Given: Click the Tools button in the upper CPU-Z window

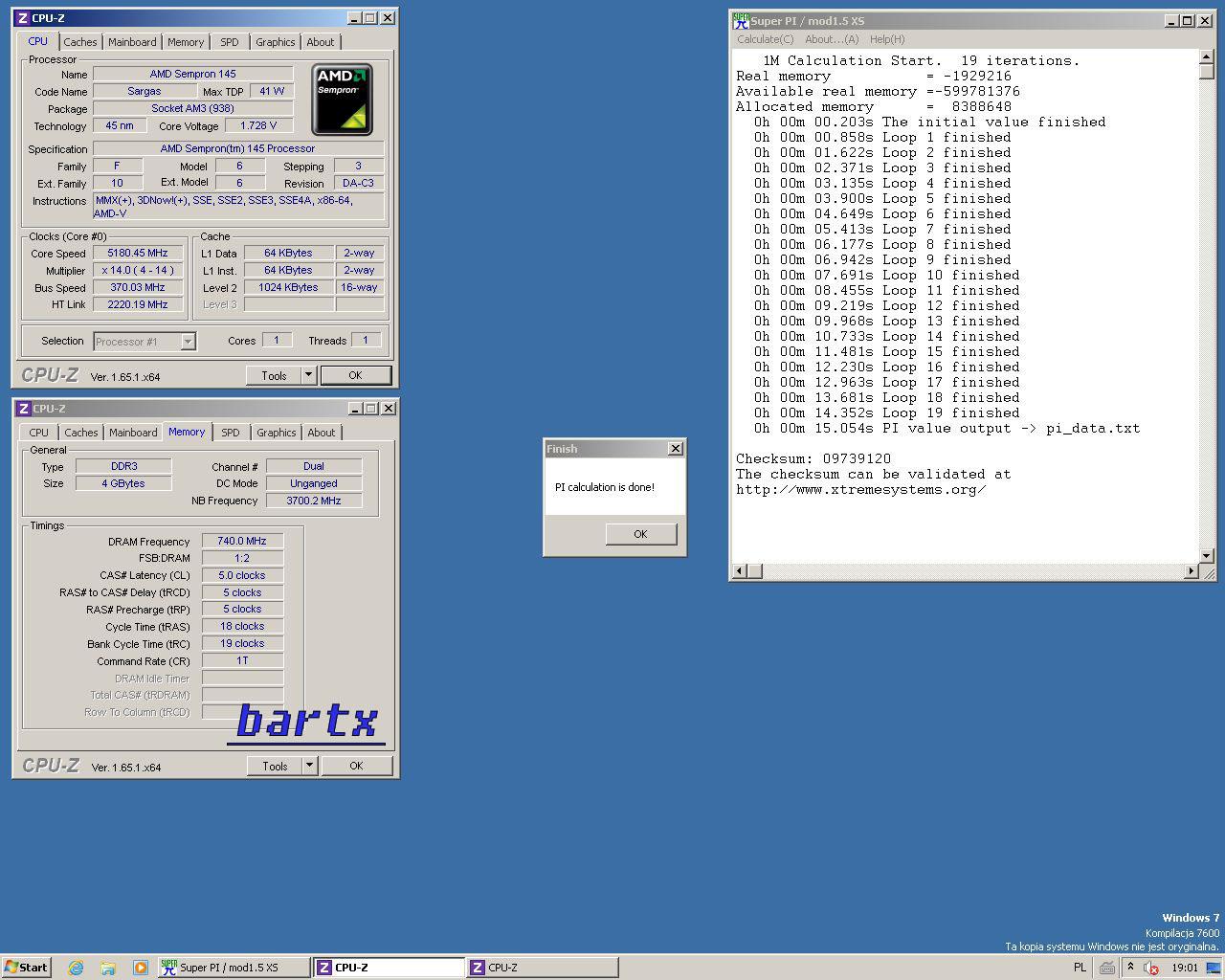Looking at the screenshot, I should click(274, 375).
